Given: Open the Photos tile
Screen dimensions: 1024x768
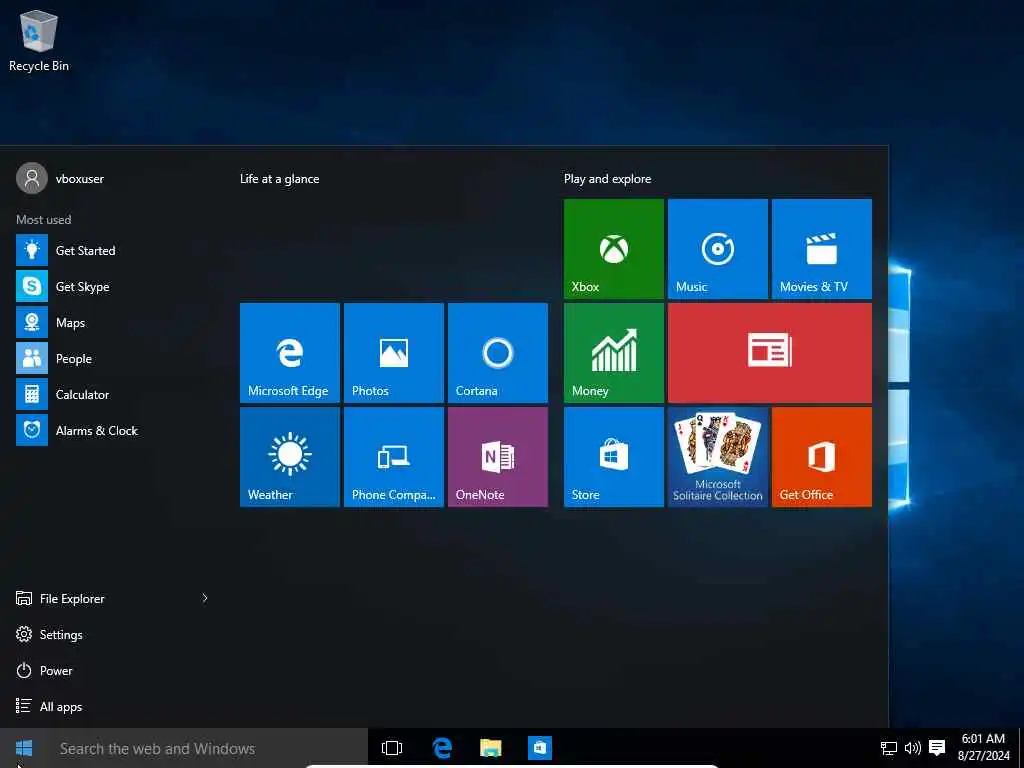Looking at the screenshot, I should click(394, 353).
